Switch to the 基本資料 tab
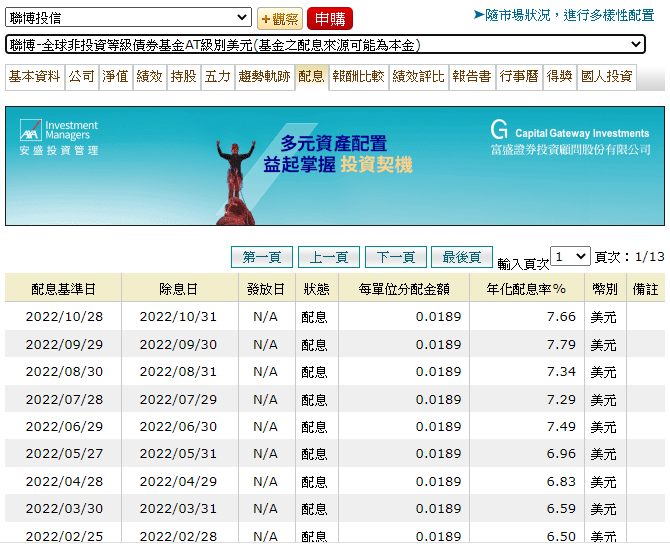The height and width of the screenshot is (544, 670). [x=35, y=77]
